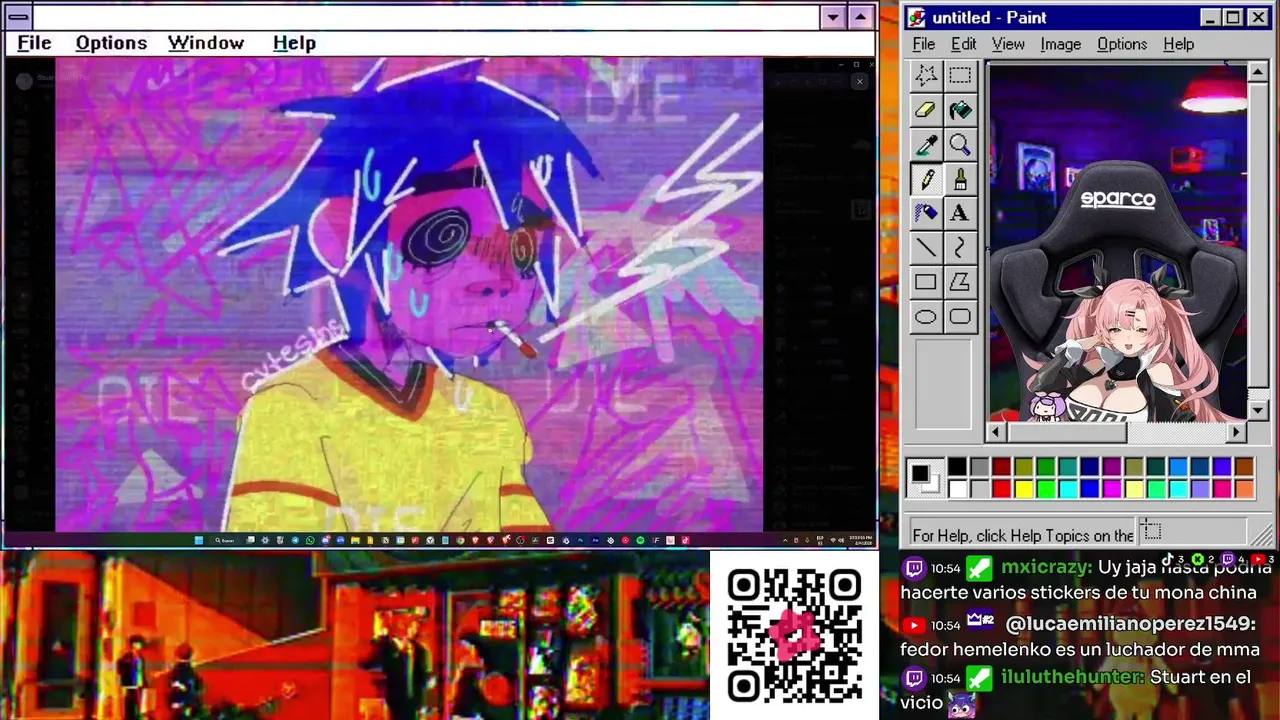Click the foreground/background color indicator box
1280x720 pixels.
[x=925, y=477]
